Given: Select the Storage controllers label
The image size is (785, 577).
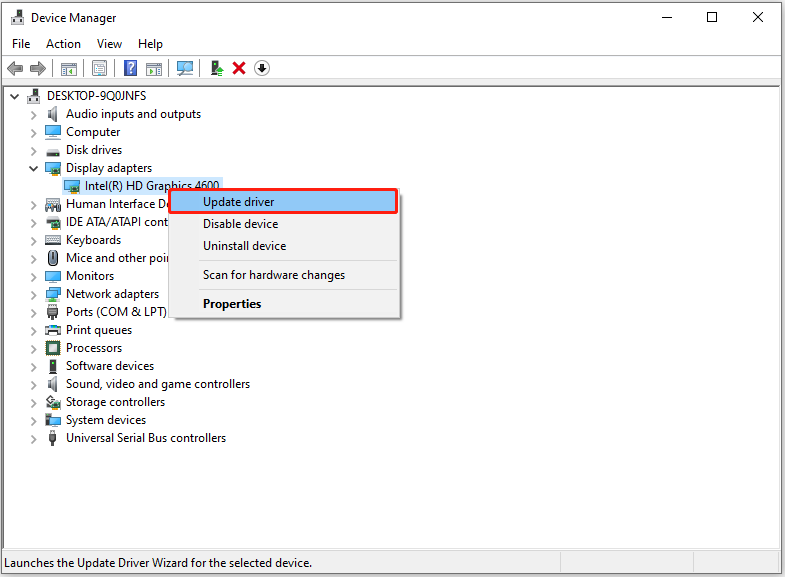Looking at the screenshot, I should pos(115,402).
